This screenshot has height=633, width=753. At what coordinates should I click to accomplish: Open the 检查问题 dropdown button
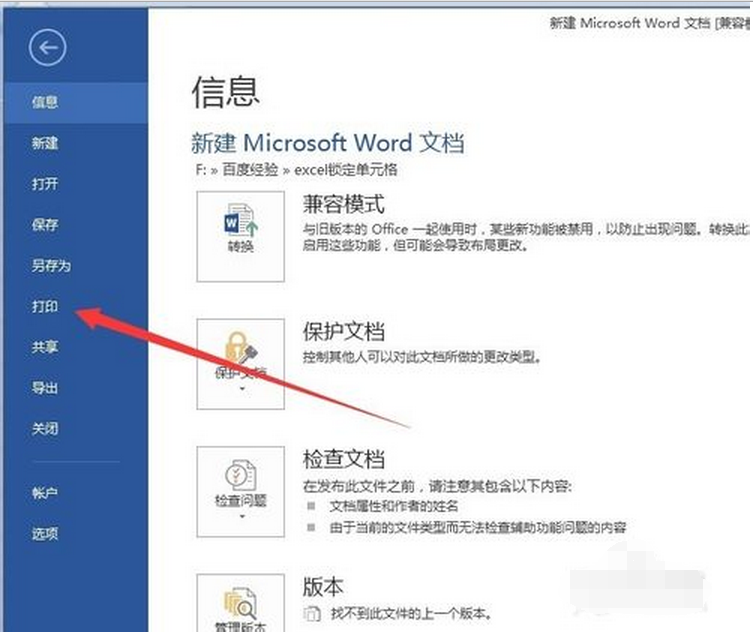click(x=241, y=492)
